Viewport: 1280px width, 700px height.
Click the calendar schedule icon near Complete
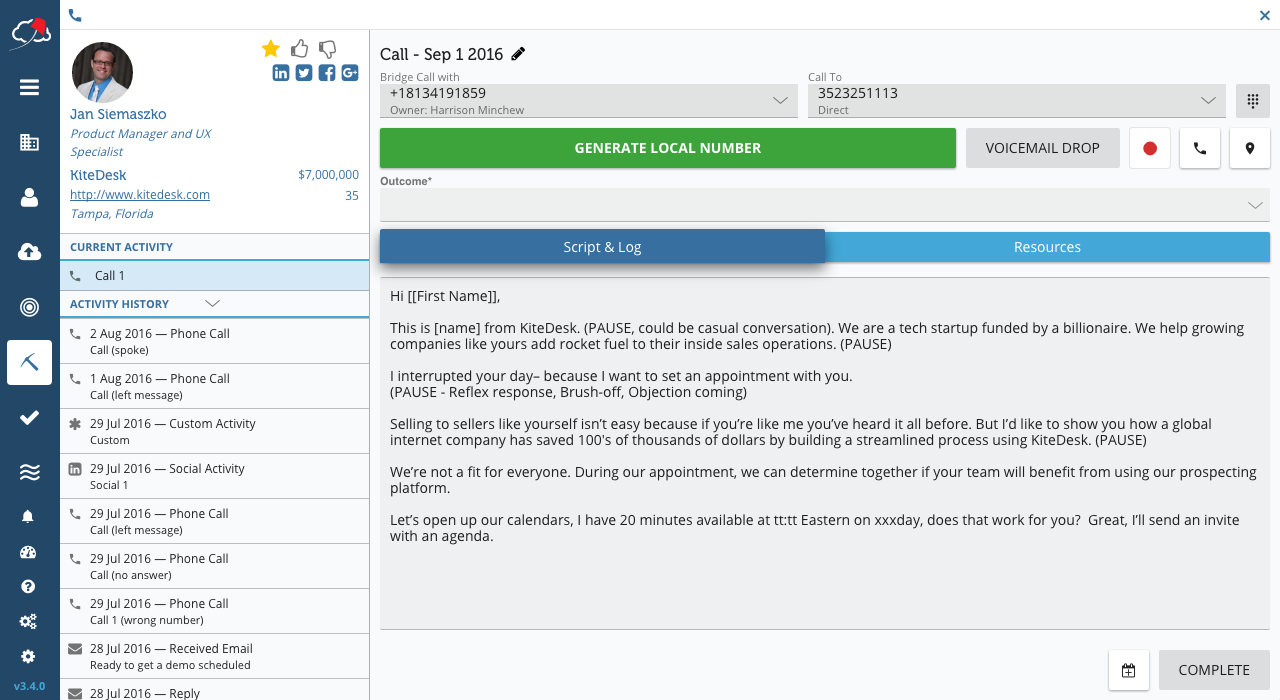coord(1128,670)
